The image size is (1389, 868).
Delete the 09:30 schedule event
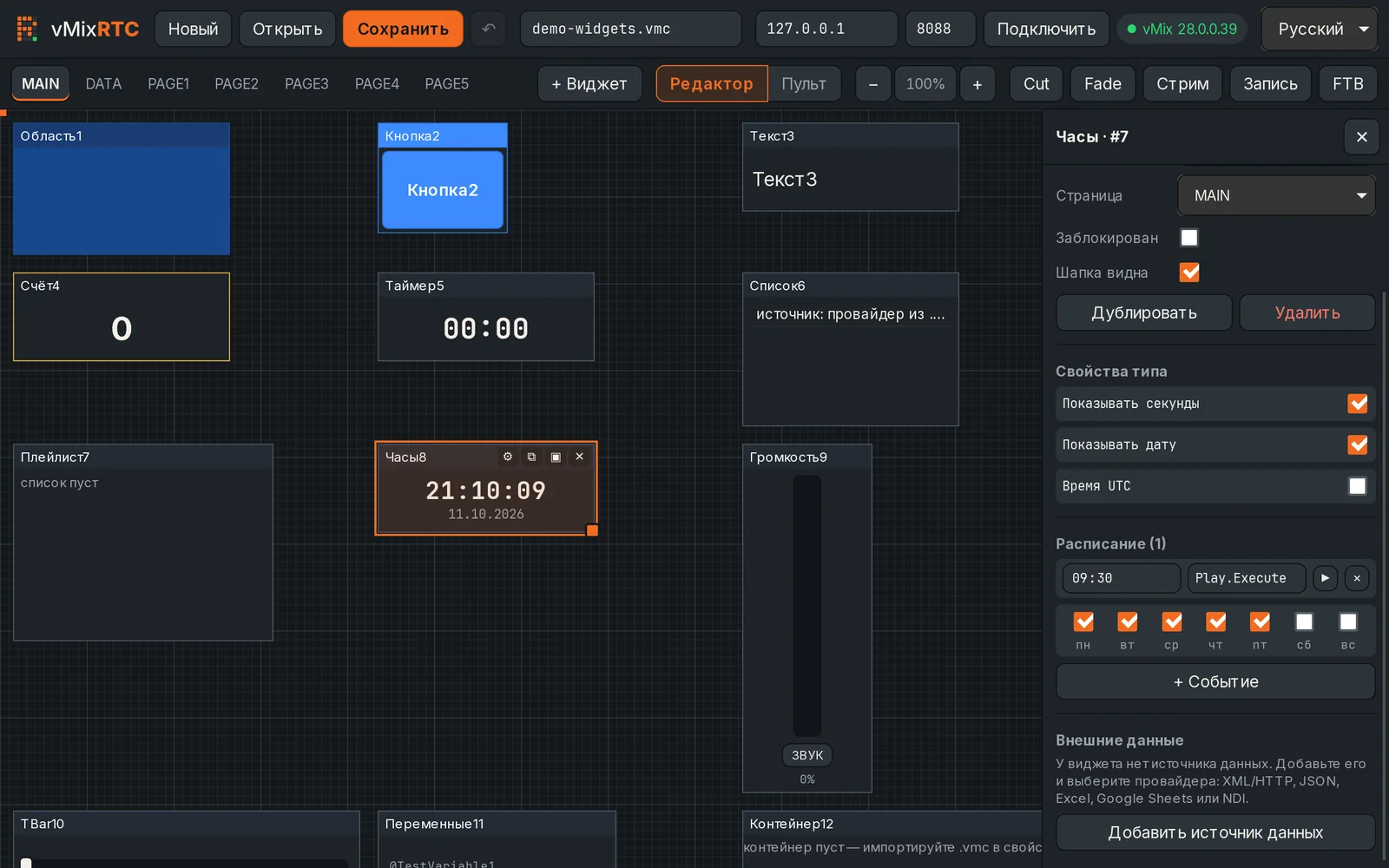tap(1357, 578)
